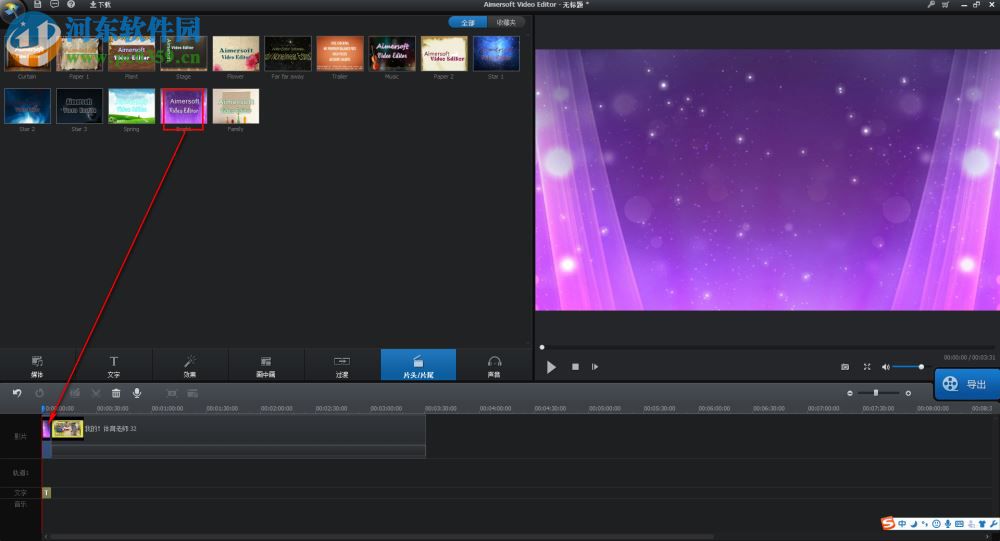Select the Star 3 intro template

click(x=79, y=106)
